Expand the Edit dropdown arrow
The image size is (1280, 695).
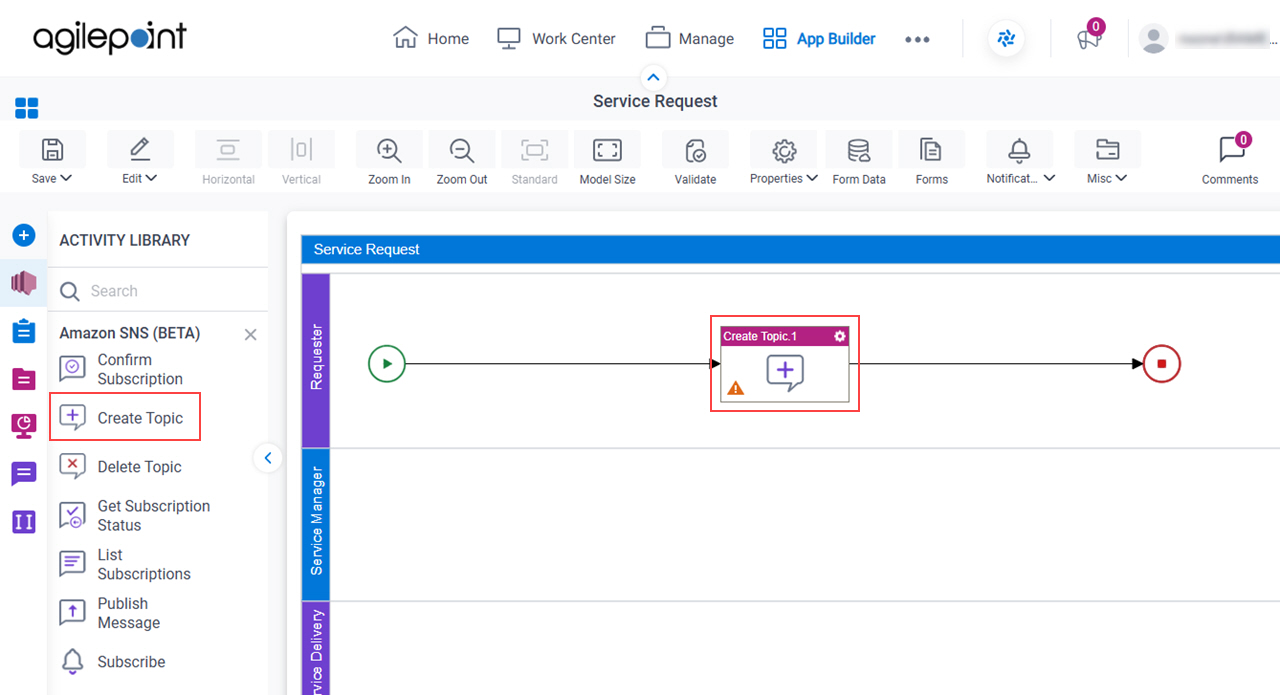(x=152, y=179)
